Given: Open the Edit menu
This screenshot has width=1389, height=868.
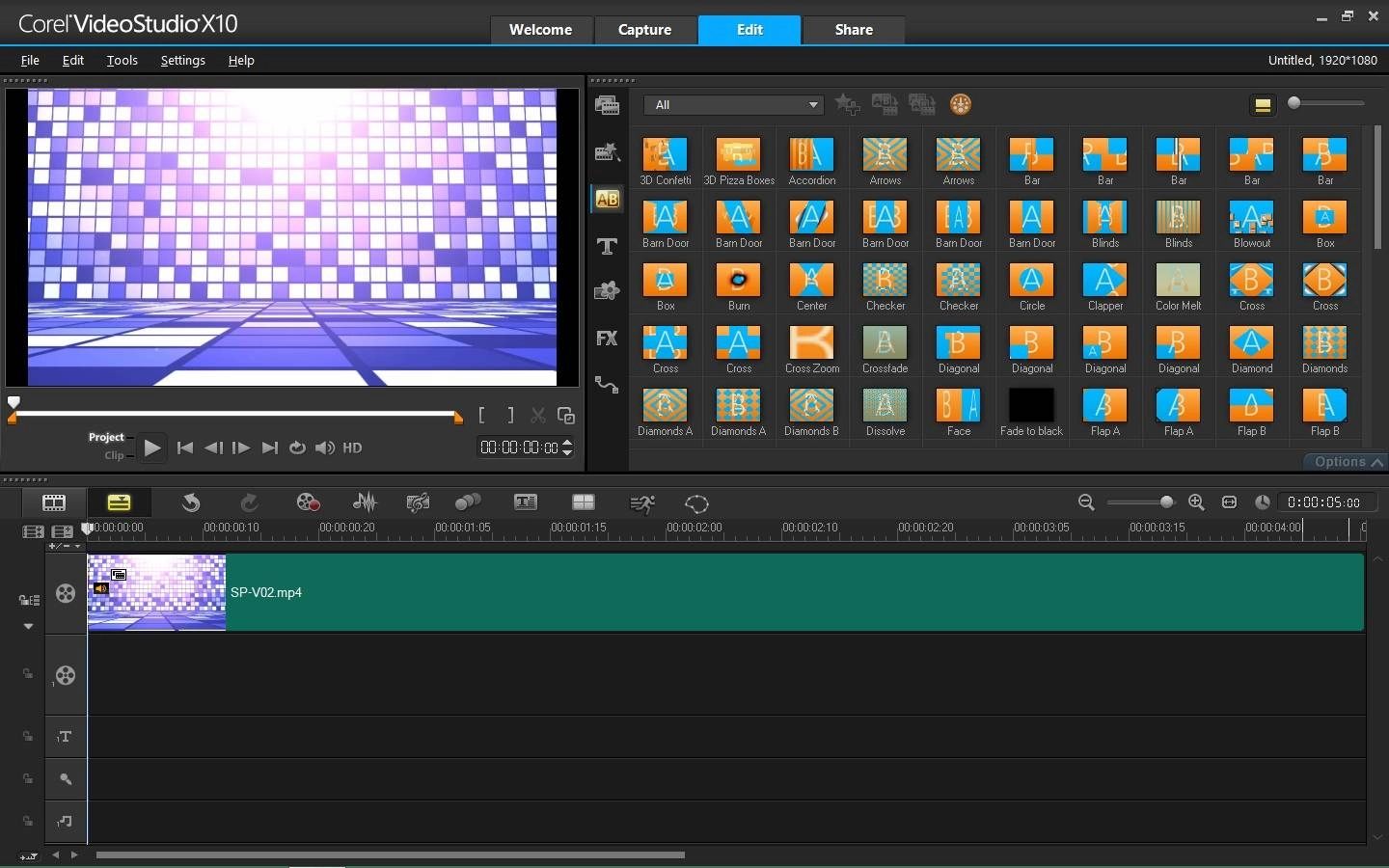Looking at the screenshot, I should 73,60.
